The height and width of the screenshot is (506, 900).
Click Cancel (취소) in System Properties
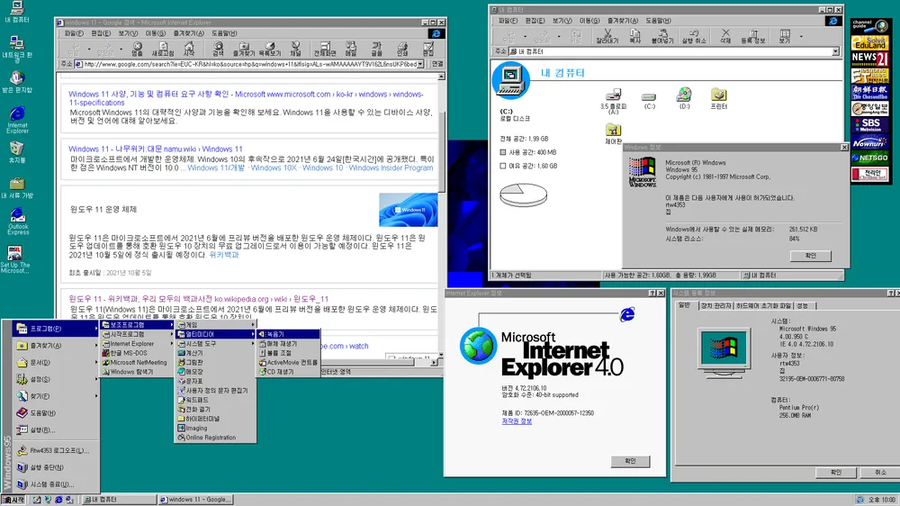[880, 472]
